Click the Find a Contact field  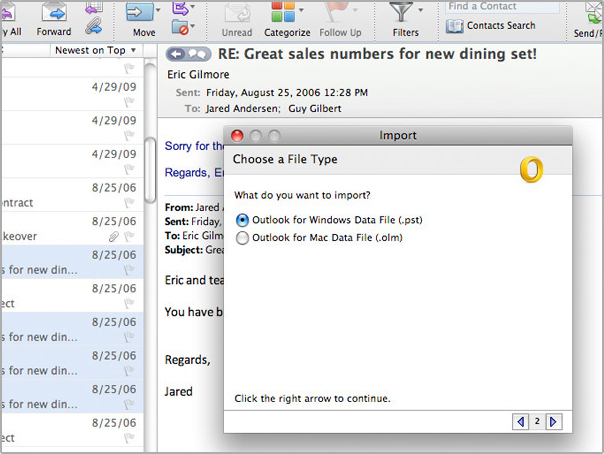502,7
